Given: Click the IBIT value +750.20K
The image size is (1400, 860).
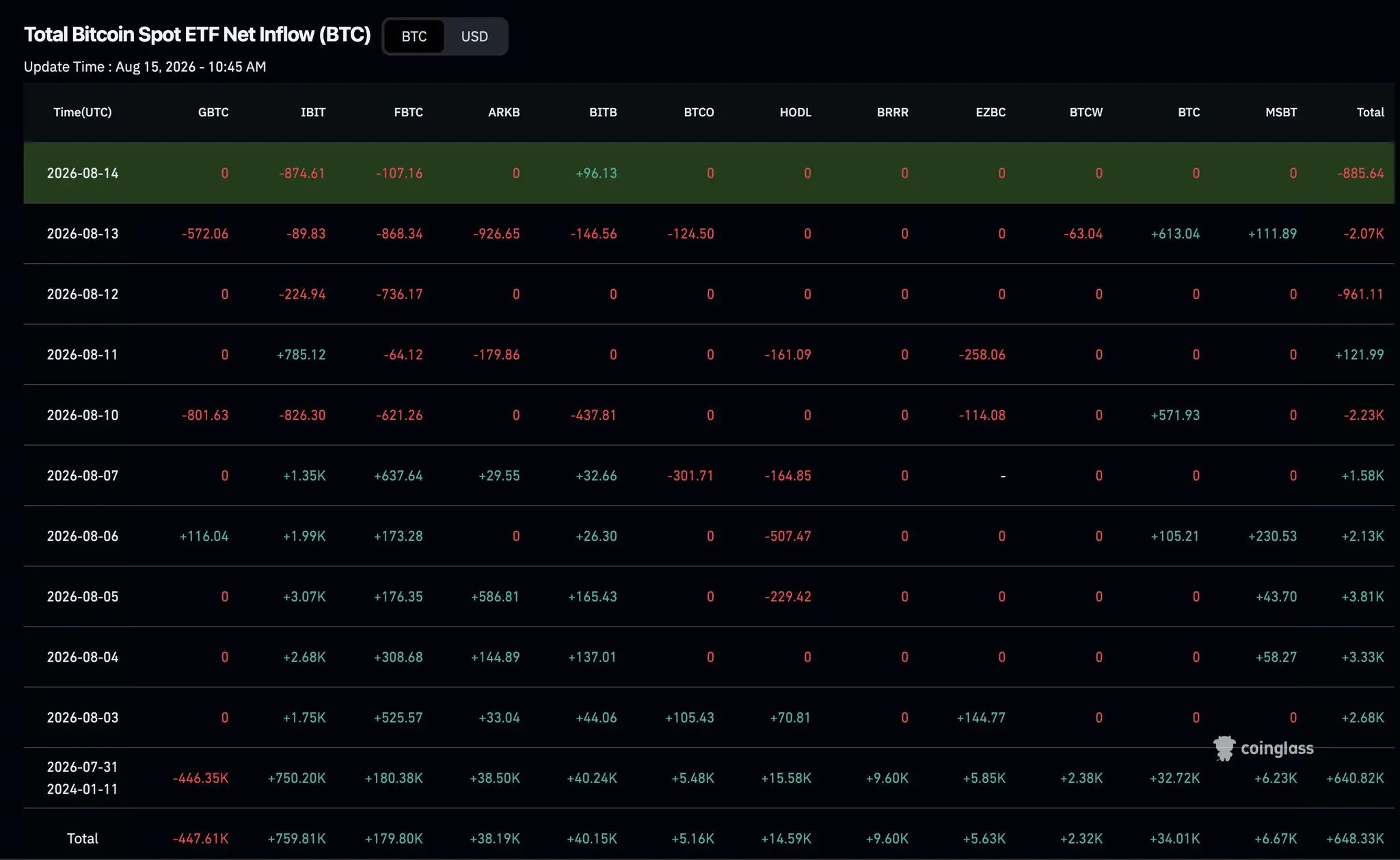Looking at the screenshot, I should [x=297, y=779].
